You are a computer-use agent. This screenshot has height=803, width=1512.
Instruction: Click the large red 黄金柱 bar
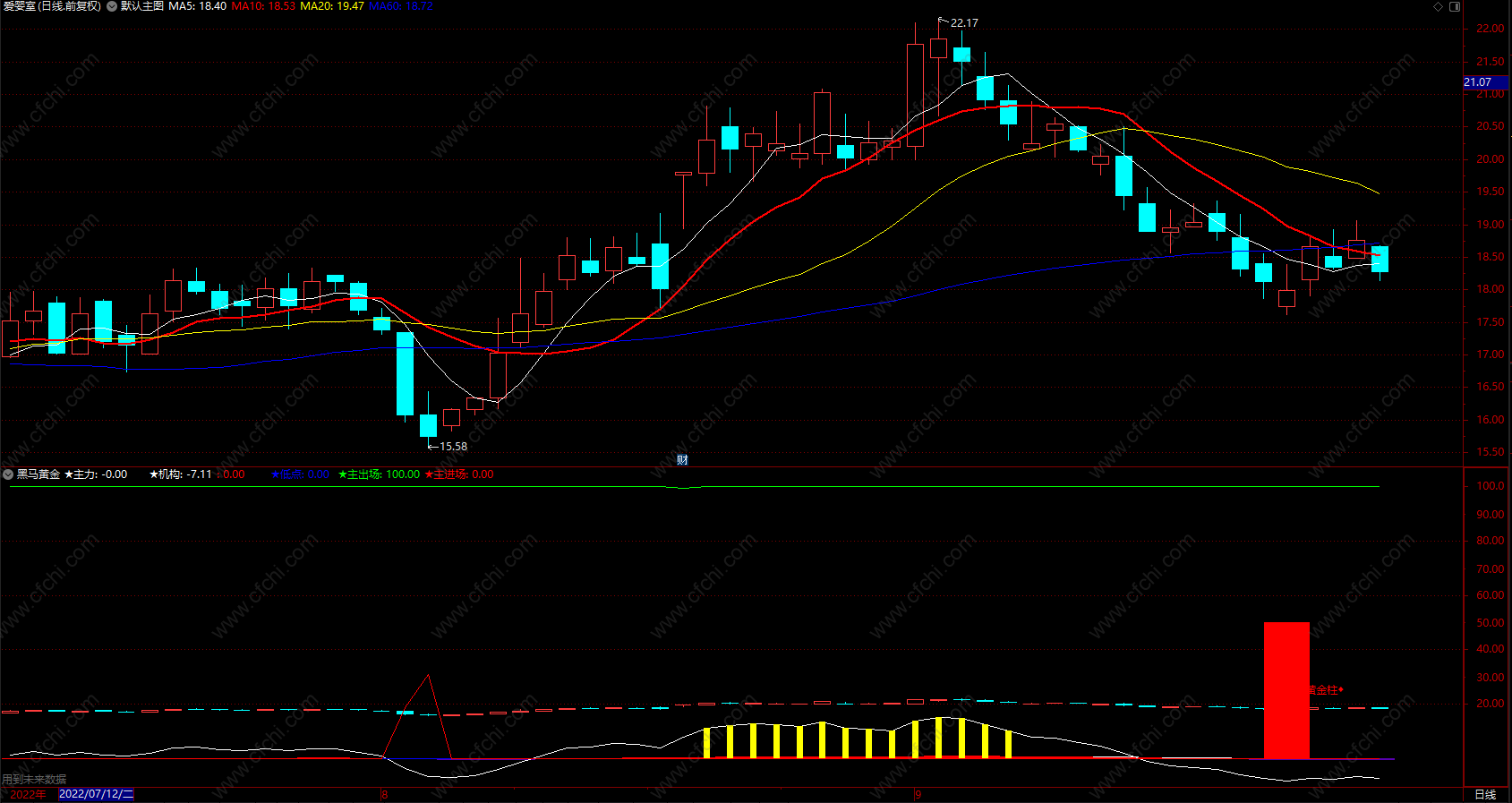pos(1286,690)
